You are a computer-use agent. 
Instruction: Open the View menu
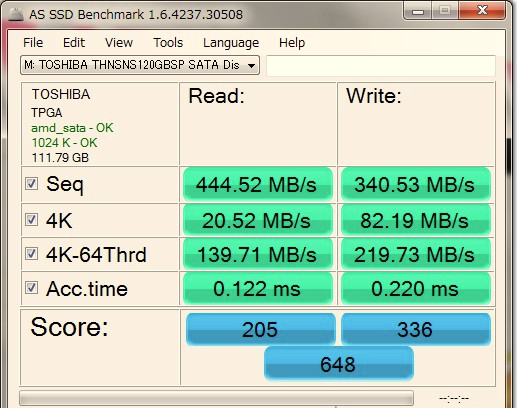(x=119, y=43)
